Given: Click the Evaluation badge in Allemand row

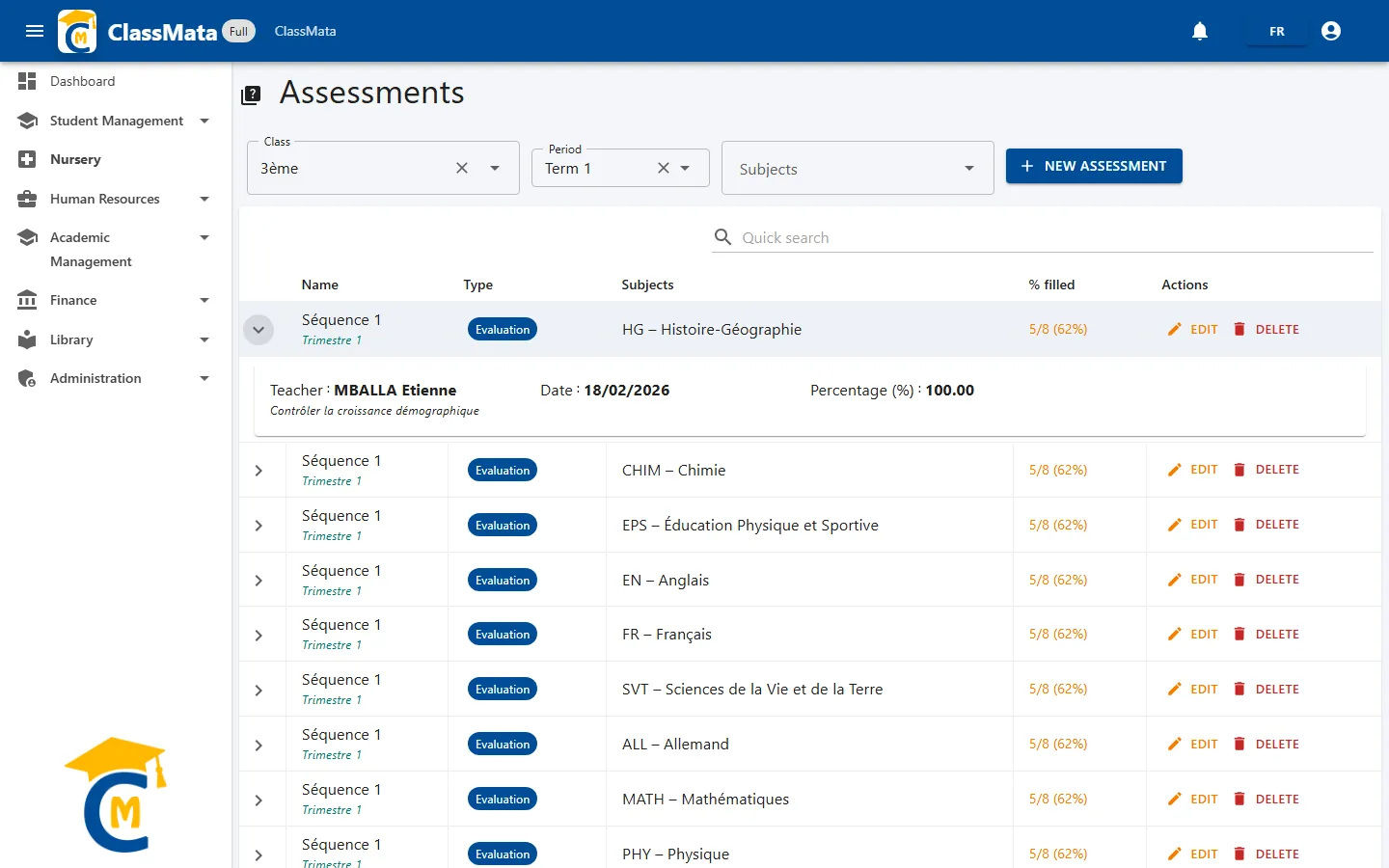Looking at the screenshot, I should (503, 744).
